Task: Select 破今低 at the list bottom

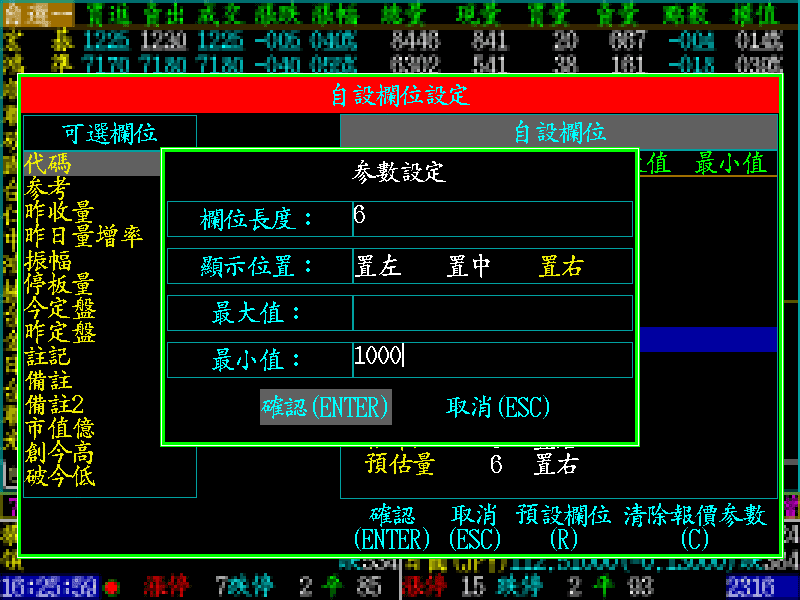Action: (x=60, y=477)
